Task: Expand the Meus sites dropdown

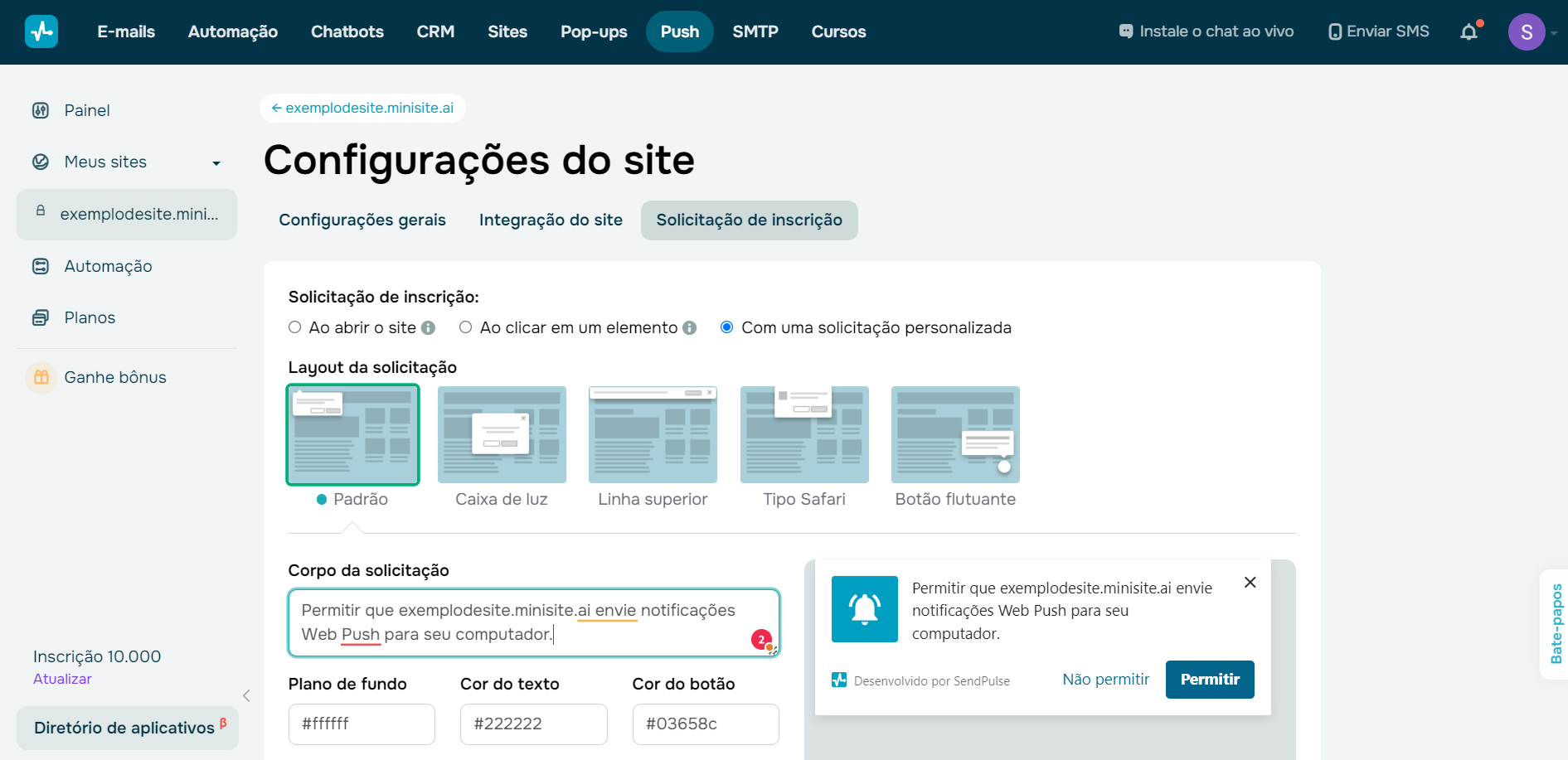Action: click(x=216, y=162)
